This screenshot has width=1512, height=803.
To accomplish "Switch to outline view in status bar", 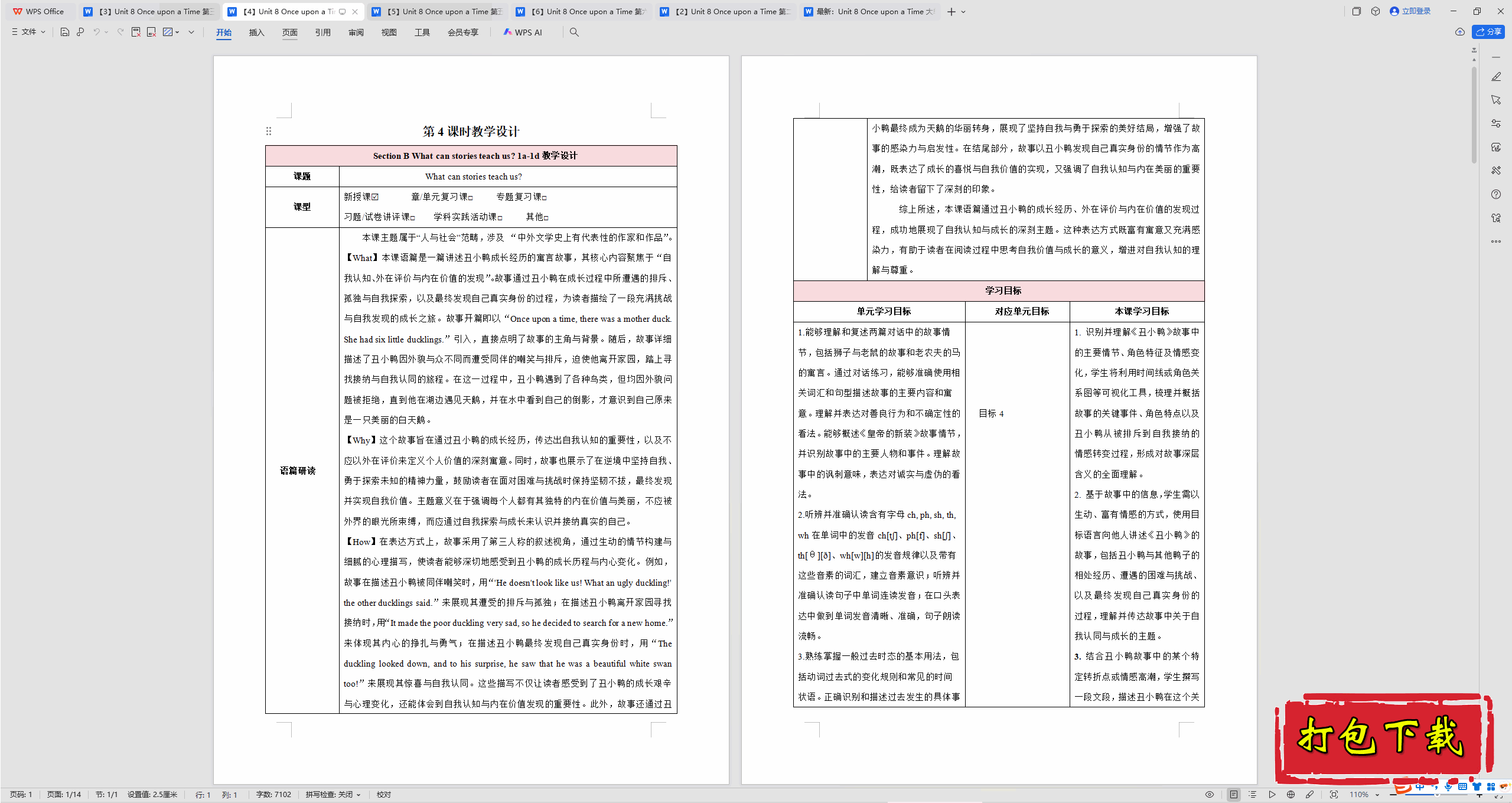I will 1252,795.
